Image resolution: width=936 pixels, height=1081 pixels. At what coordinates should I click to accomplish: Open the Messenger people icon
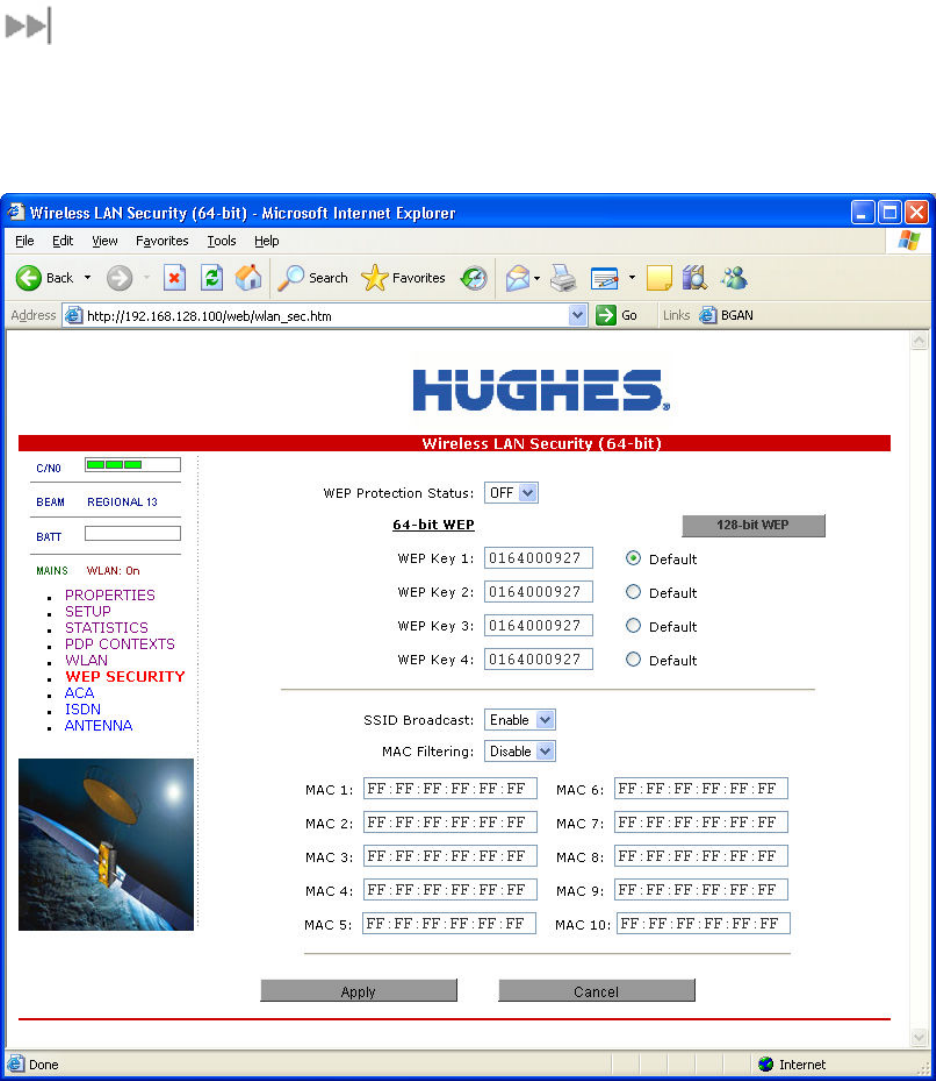click(x=733, y=278)
